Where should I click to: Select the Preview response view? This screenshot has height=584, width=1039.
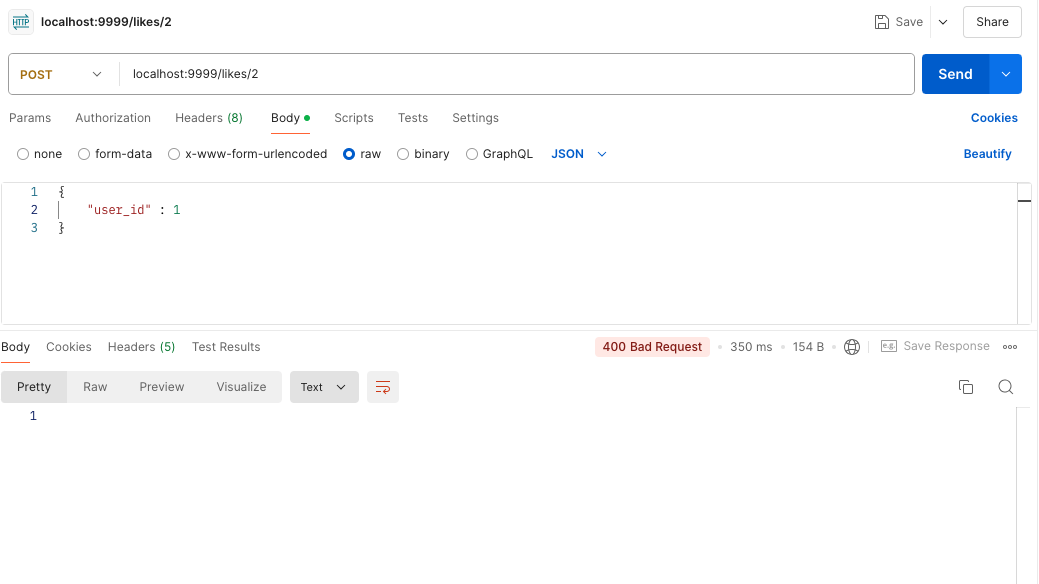162,387
